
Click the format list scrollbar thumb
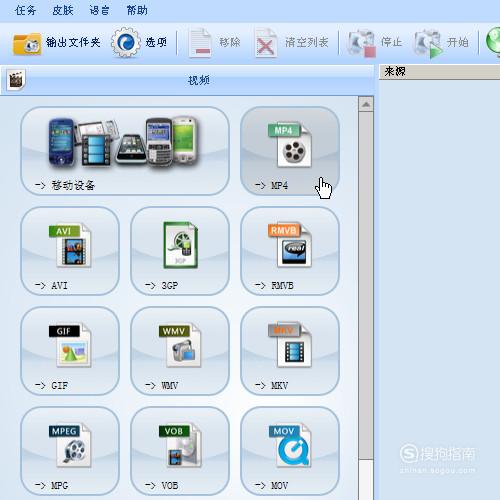pos(366,285)
